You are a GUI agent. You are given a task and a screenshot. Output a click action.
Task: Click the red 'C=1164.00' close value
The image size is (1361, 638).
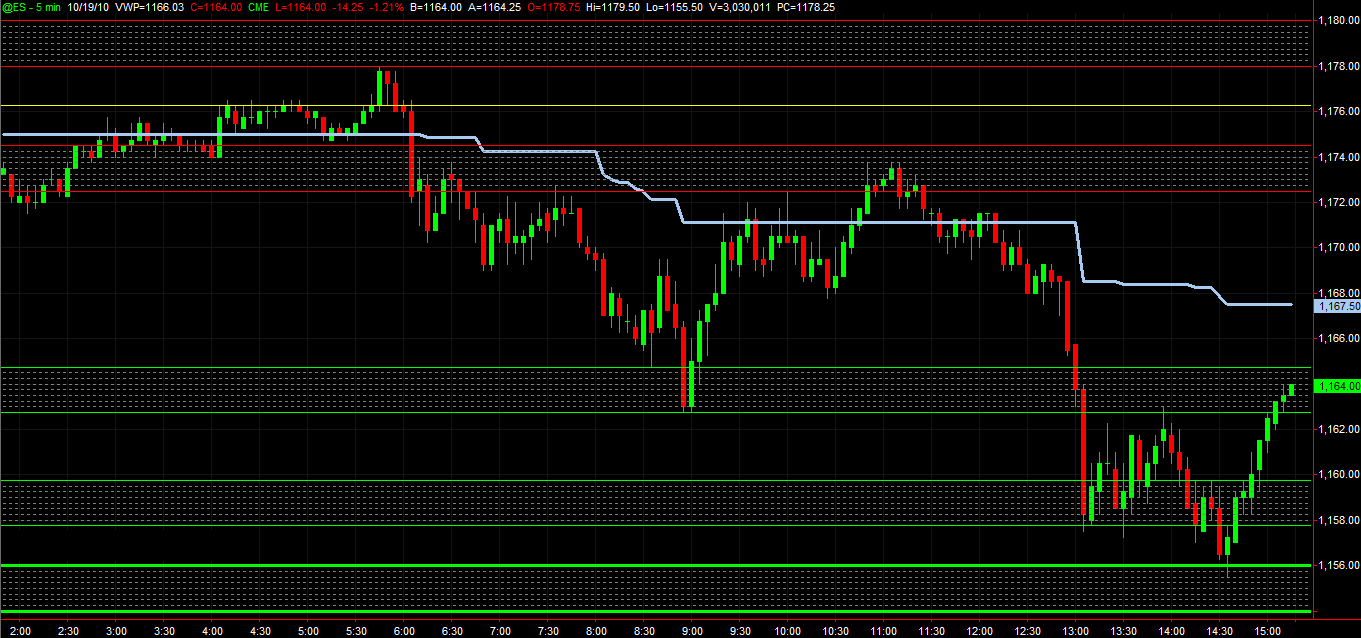click(x=214, y=7)
